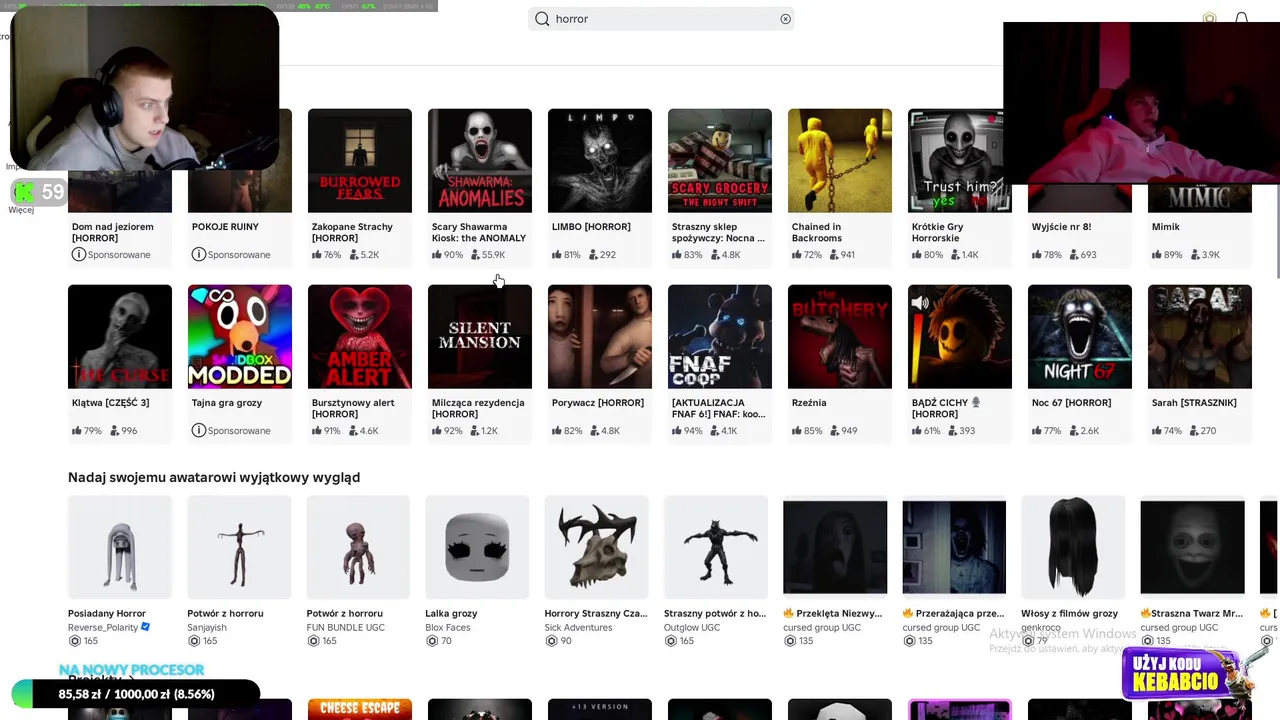
Task: Open Zakopane Strachy game thumbnail
Action: point(360,160)
